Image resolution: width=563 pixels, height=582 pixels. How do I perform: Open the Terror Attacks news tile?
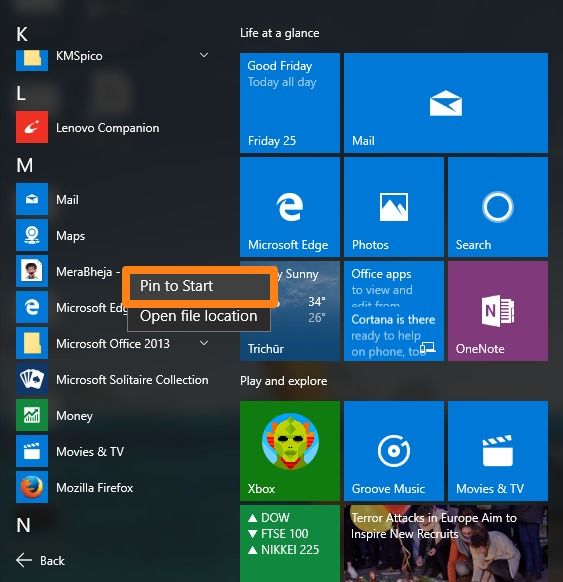(x=446, y=543)
